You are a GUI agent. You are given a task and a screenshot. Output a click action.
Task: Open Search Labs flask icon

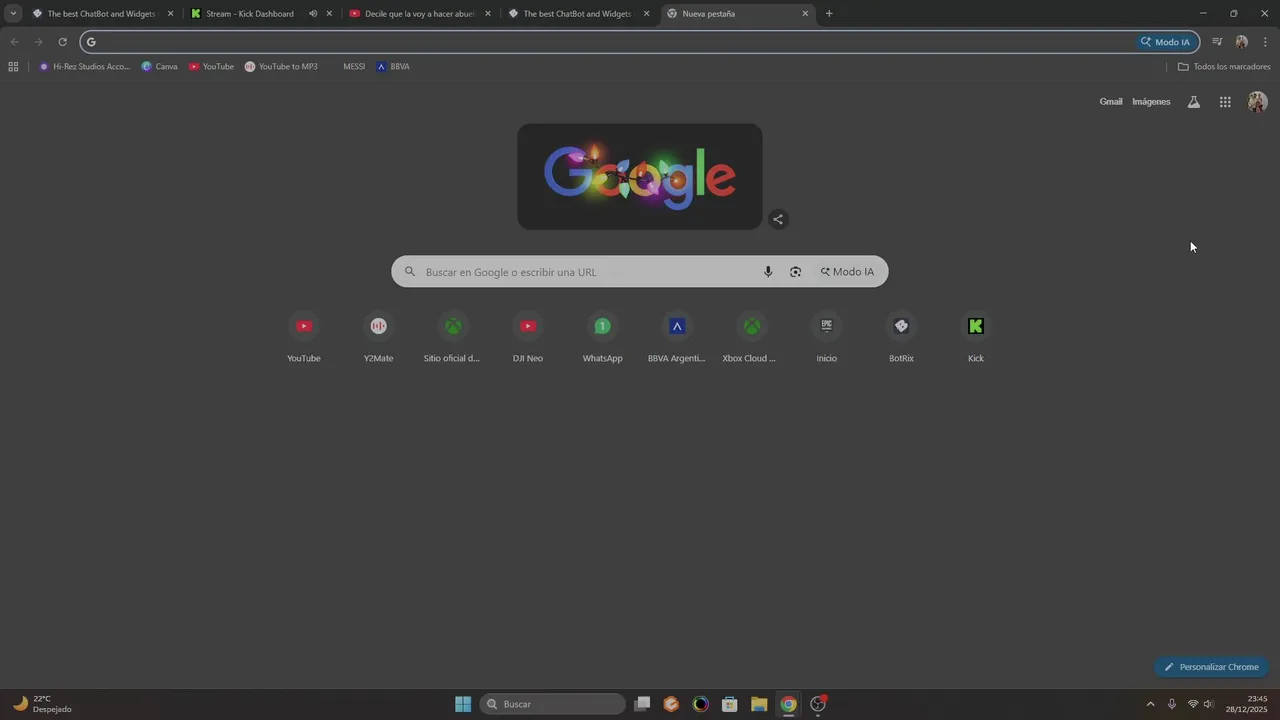click(x=1193, y=102)
